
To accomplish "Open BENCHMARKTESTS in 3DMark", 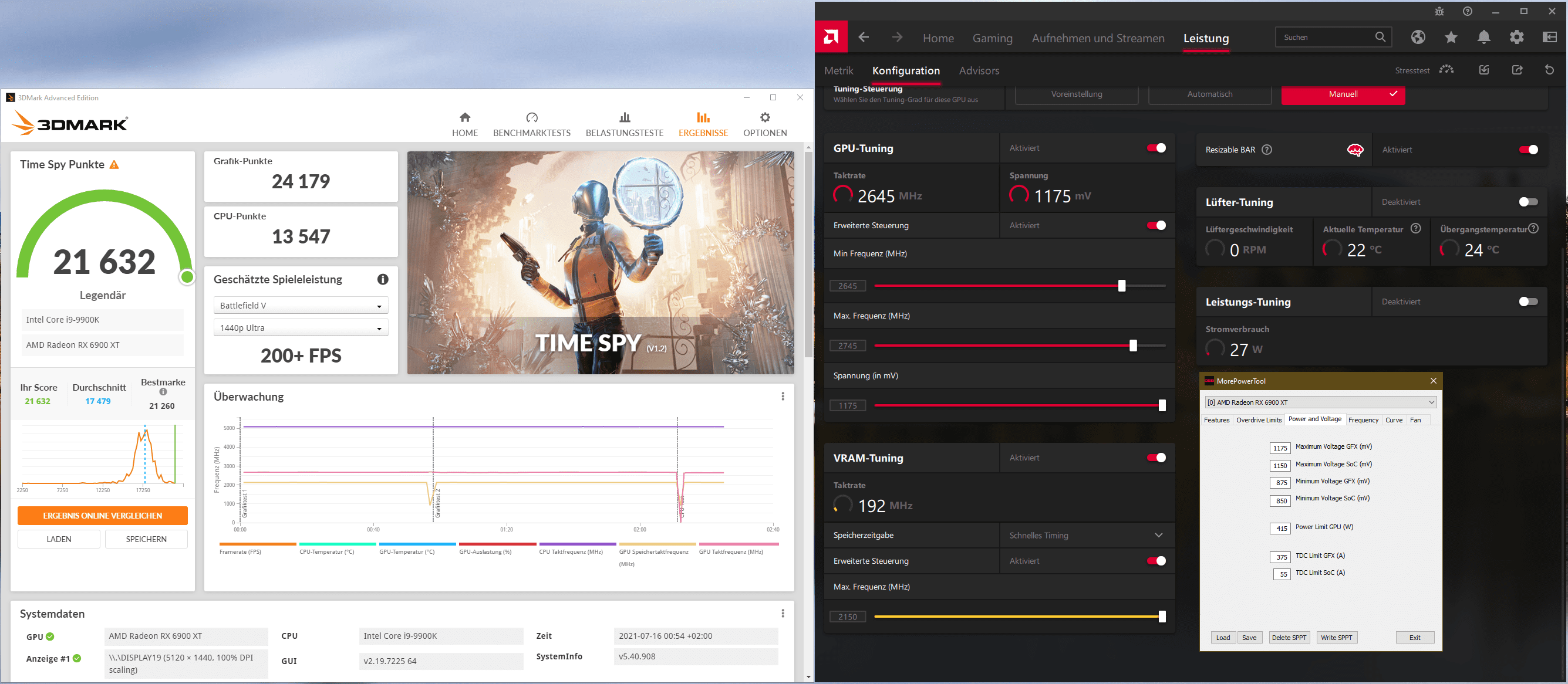I will coord(532,124).
